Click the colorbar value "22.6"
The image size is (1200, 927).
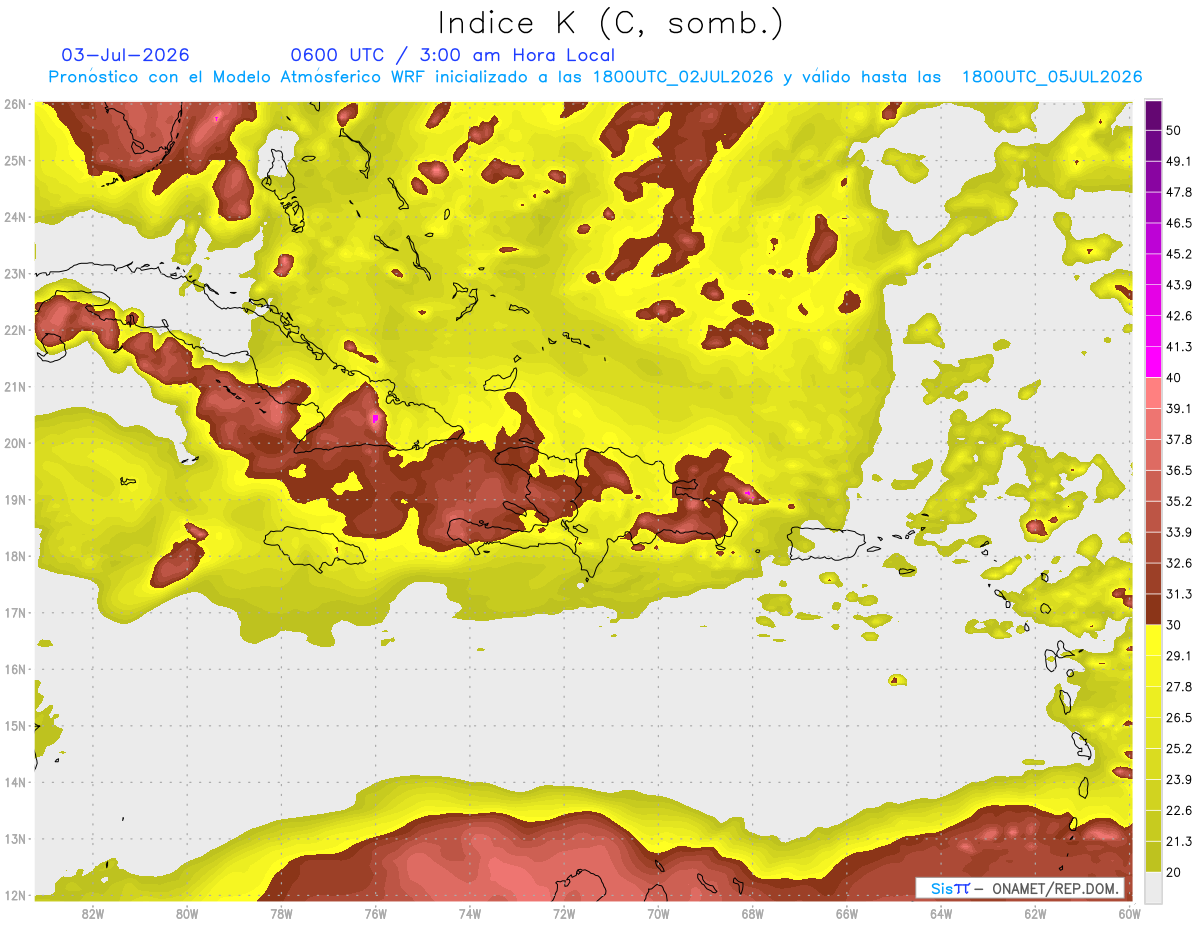click(x=1180, y=811)
